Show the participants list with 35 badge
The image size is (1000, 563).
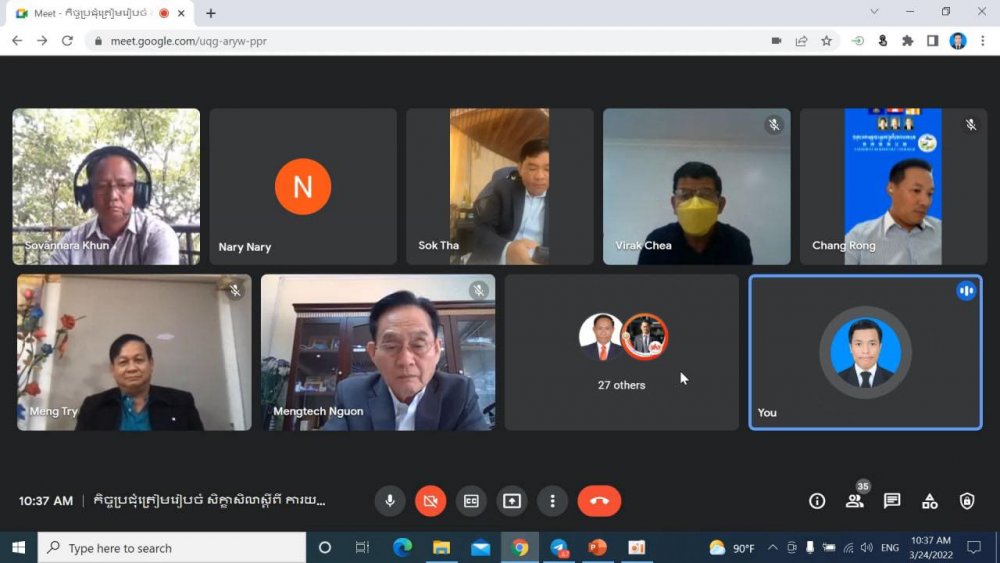click(854, 501)
